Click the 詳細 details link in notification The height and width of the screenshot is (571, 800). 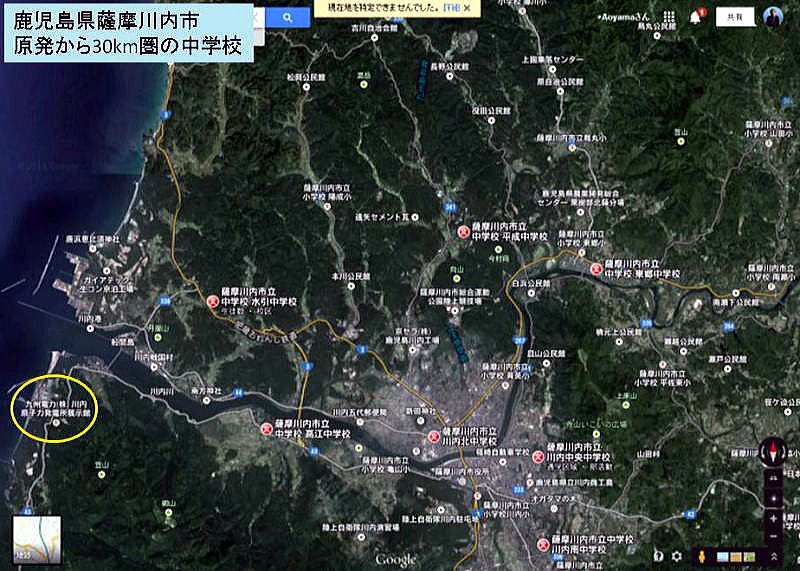[x=451, y=8]
